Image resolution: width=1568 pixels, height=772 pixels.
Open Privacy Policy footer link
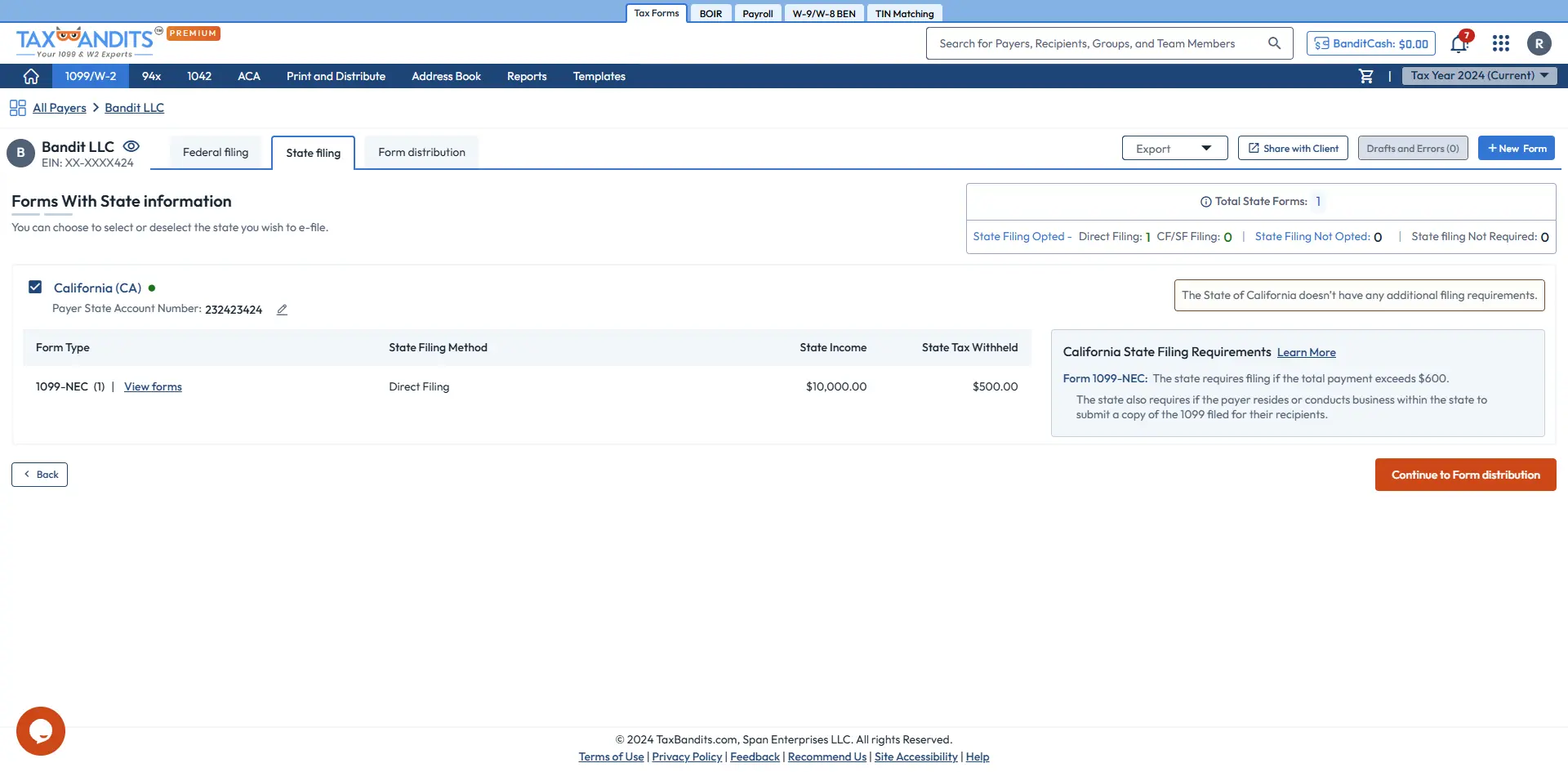(x=687, y=757)
